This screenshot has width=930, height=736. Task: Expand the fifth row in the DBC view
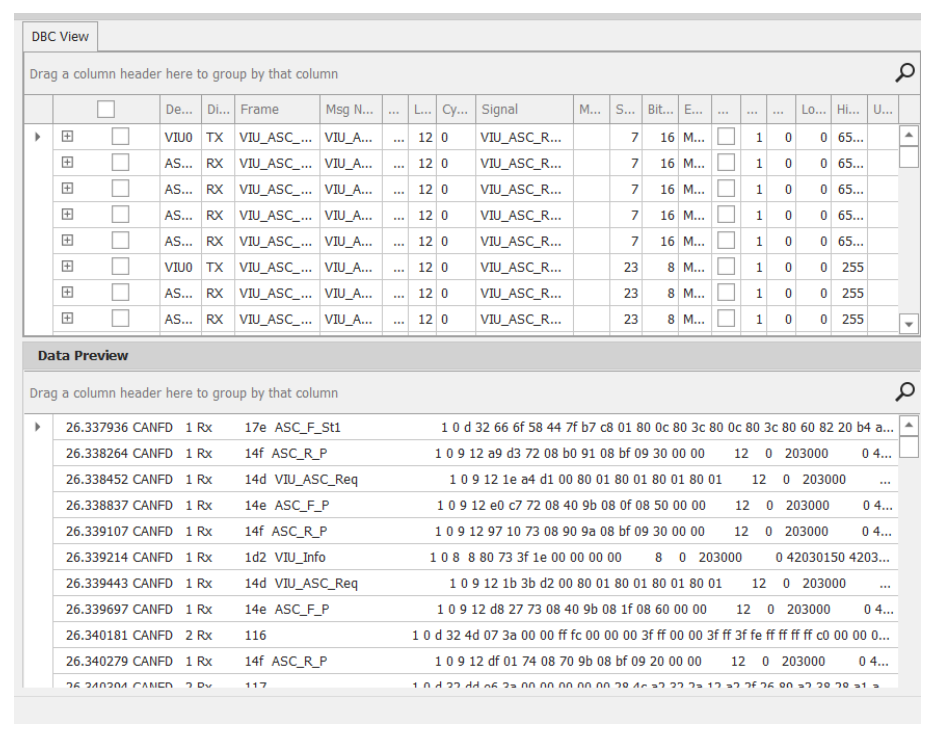(x=68, y=240)
